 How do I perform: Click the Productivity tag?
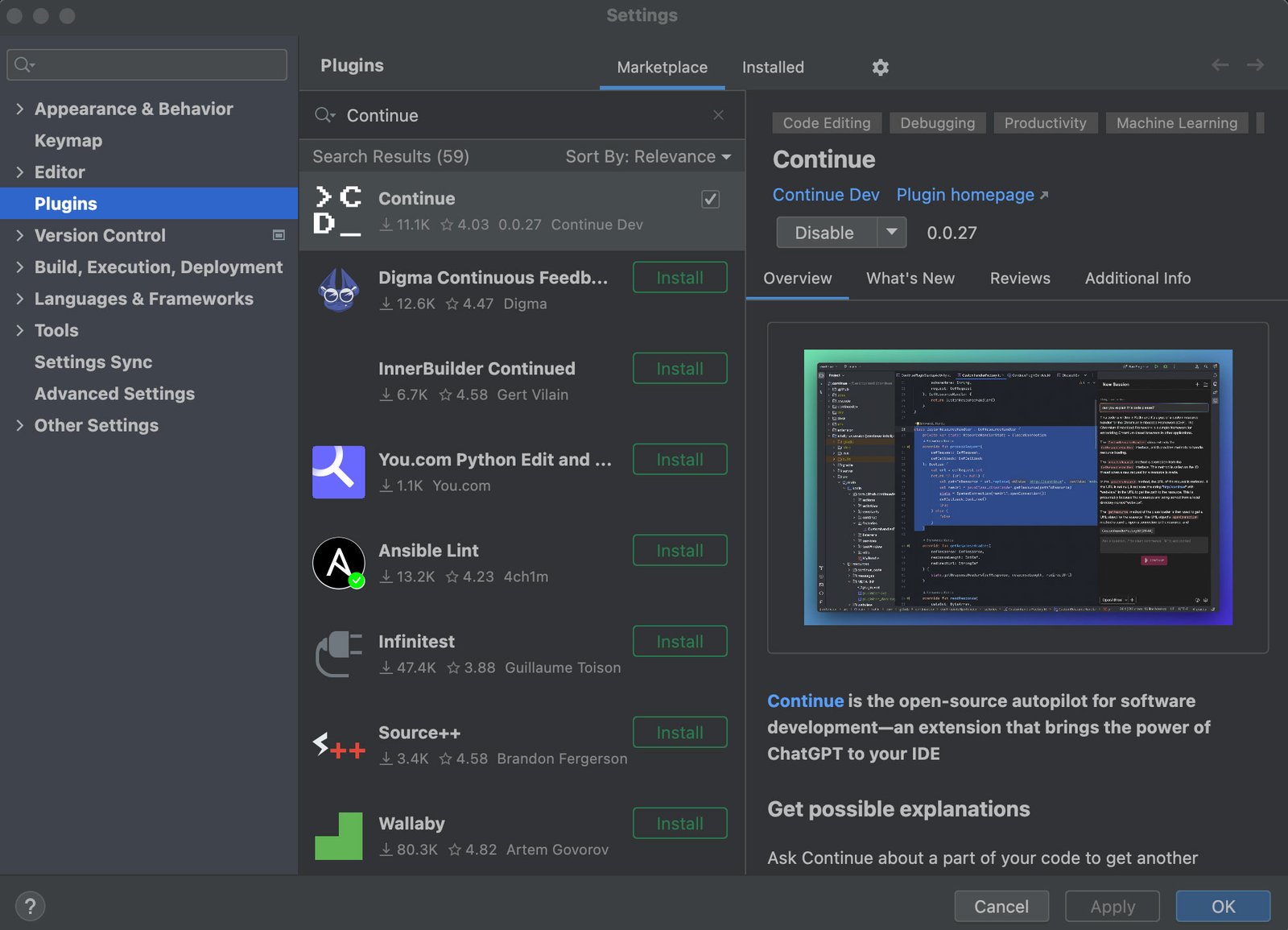[x=1045, y=123]
